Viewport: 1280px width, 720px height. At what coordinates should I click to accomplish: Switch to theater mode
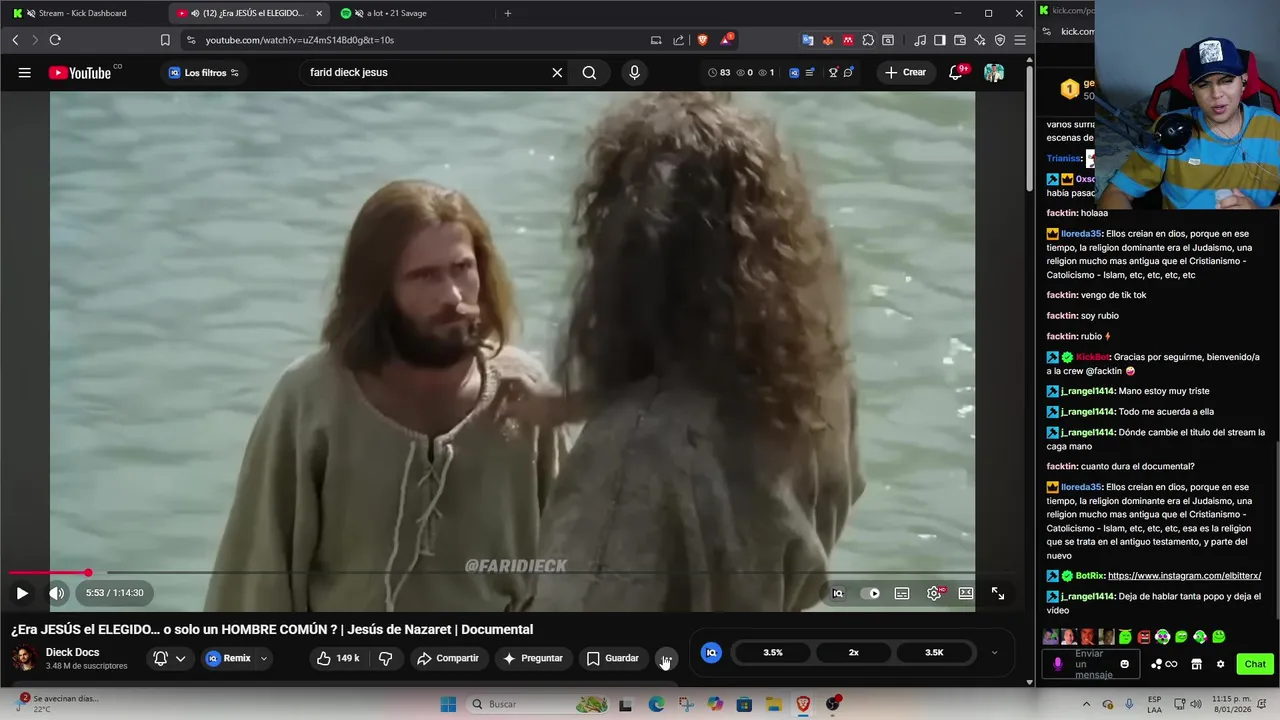[966, 593]
